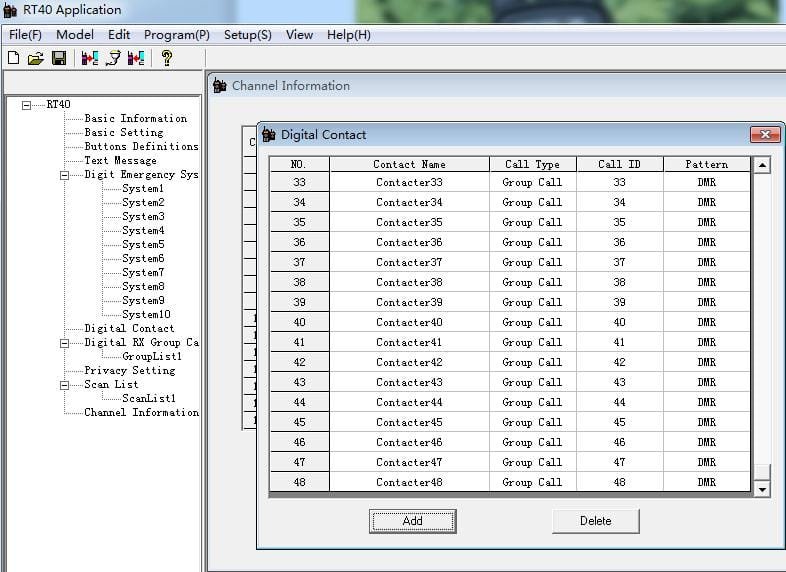Collapse the Digital RX Group node
786x572 pixels.
65,343
